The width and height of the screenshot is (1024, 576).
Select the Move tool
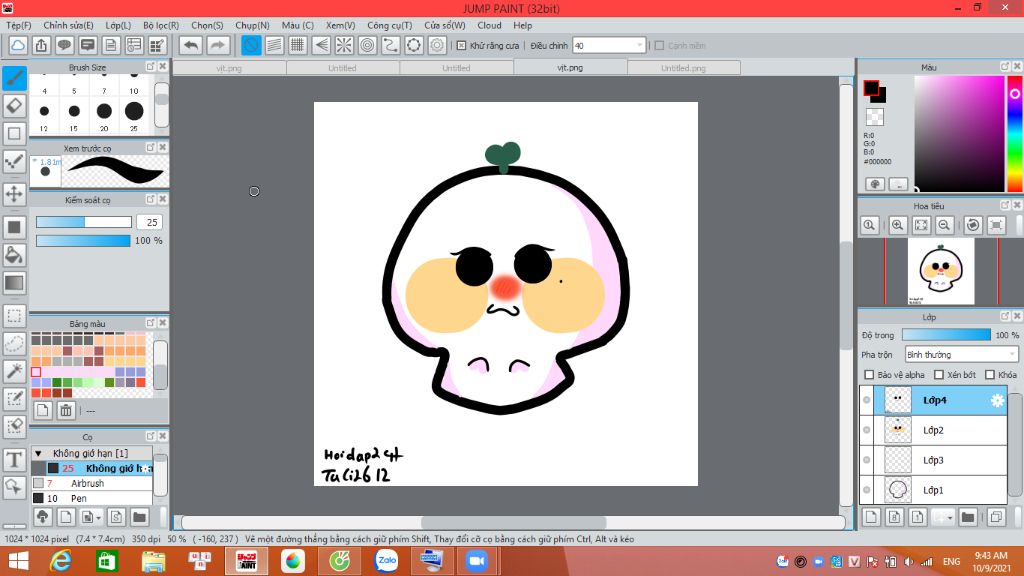click(x=14, y=193)
